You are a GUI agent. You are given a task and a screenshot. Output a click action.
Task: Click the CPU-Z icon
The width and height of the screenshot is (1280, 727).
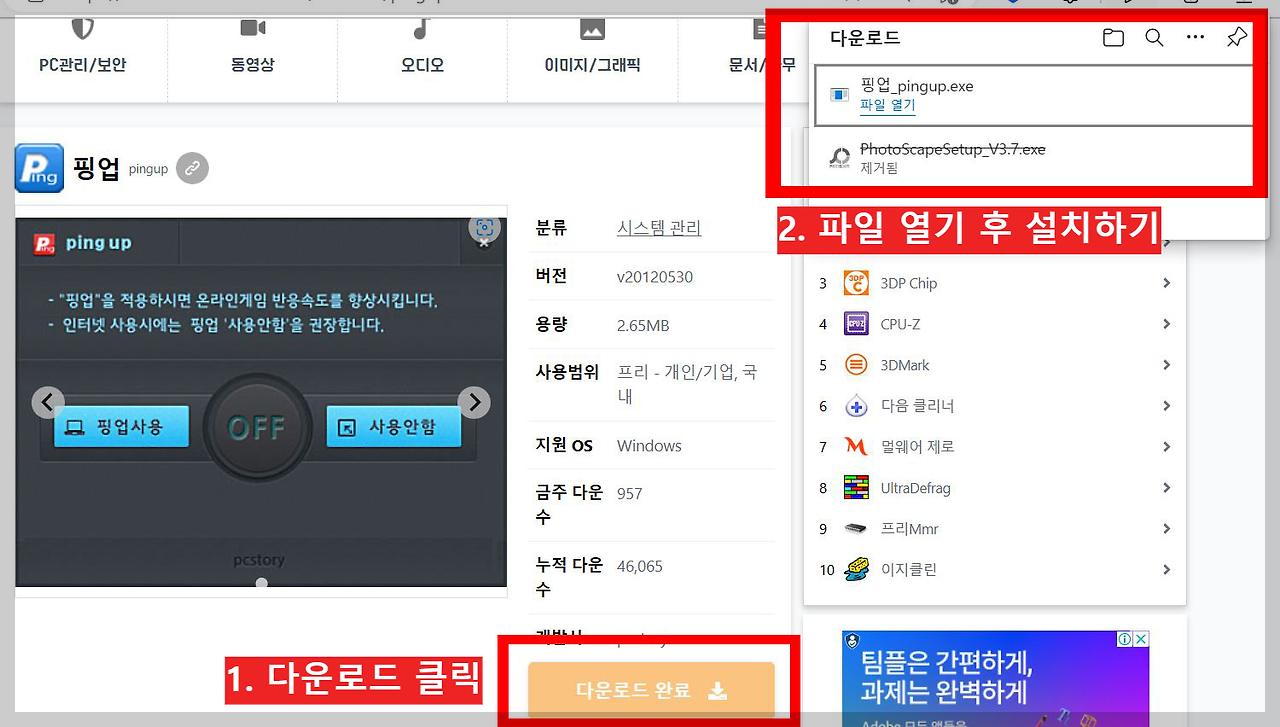click(856, 324)
